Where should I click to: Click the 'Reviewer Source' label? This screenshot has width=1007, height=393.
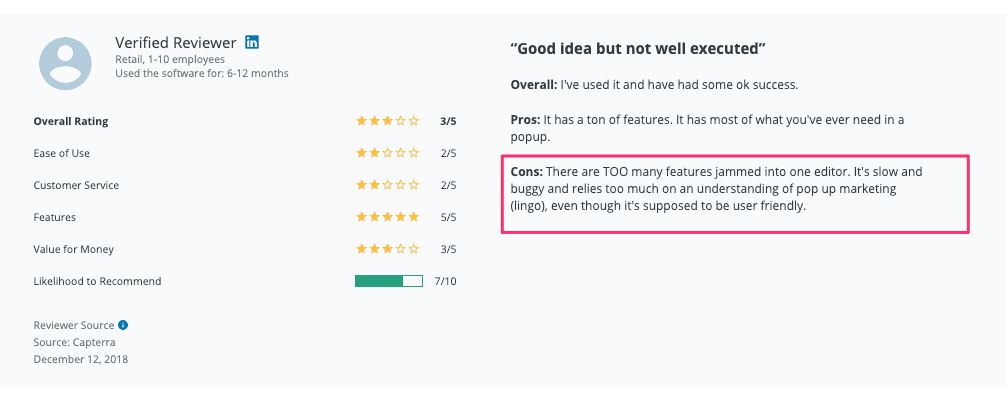[x=74, y=325]
